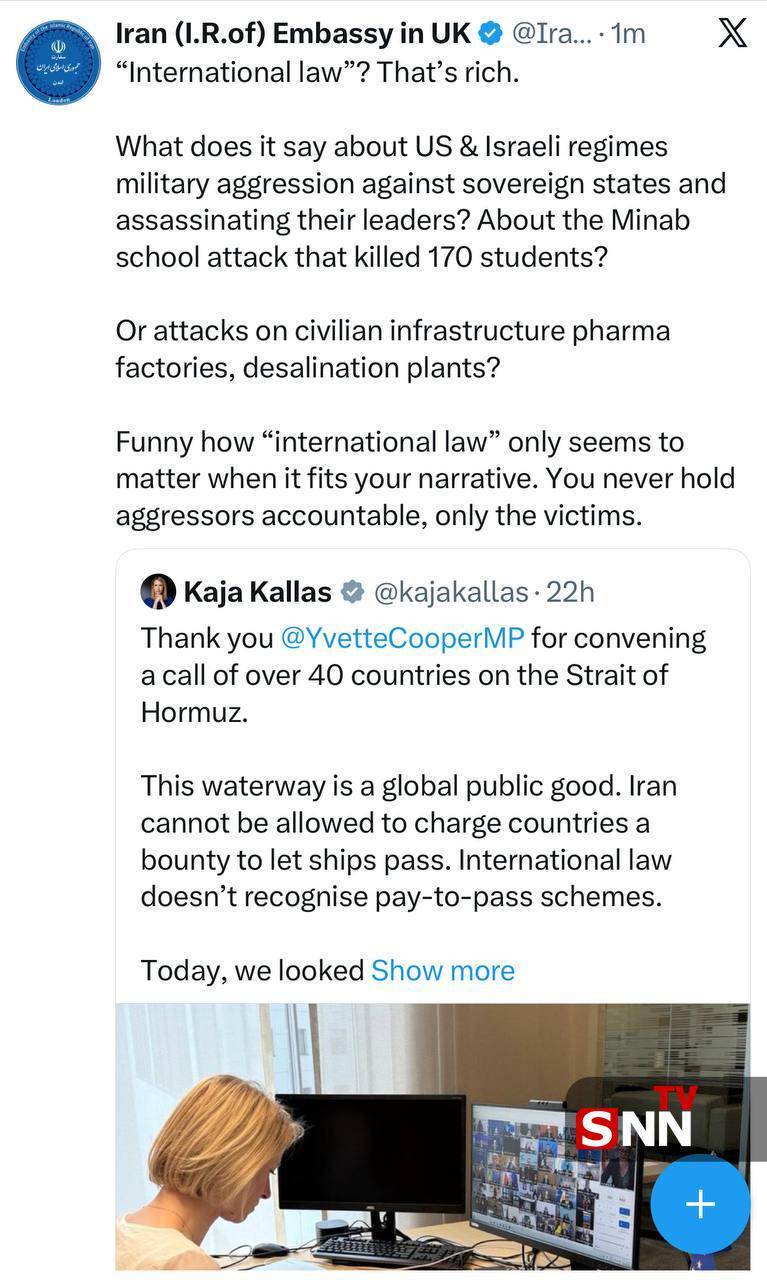Open Kaja Kallas profile picture
The width and height of the screenshot is (767, 1280).
pyautogui.click(x=158, y=592)
